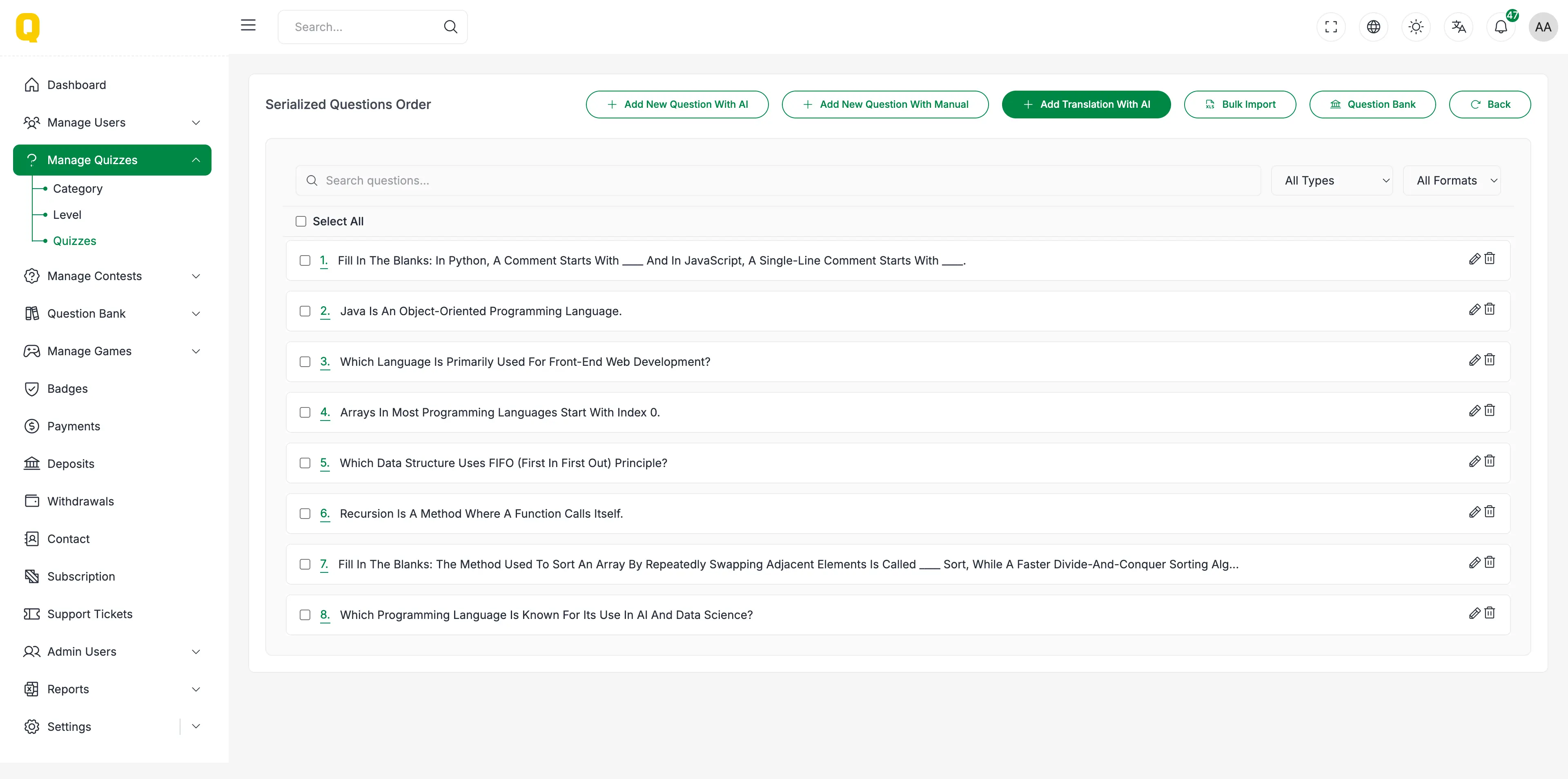Viewport: 1568px width, 779px height.
Task: Open the All Types dropdown
Action: point(1331,181)
